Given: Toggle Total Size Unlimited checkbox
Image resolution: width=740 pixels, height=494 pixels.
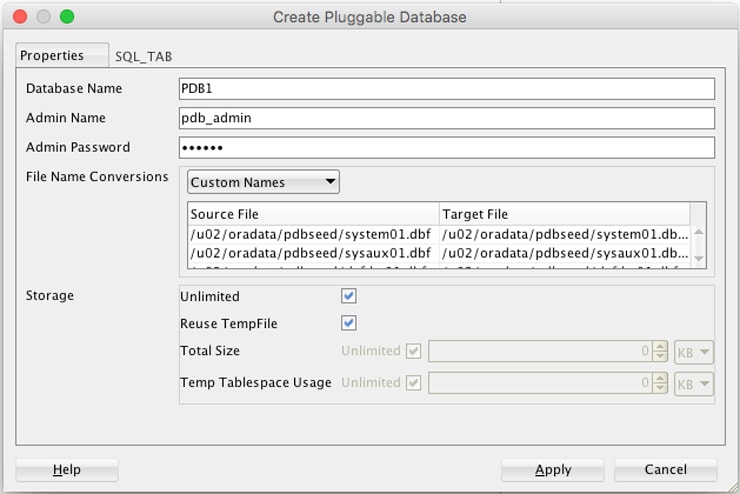Looking at the screenshot, I should [415, 352].
